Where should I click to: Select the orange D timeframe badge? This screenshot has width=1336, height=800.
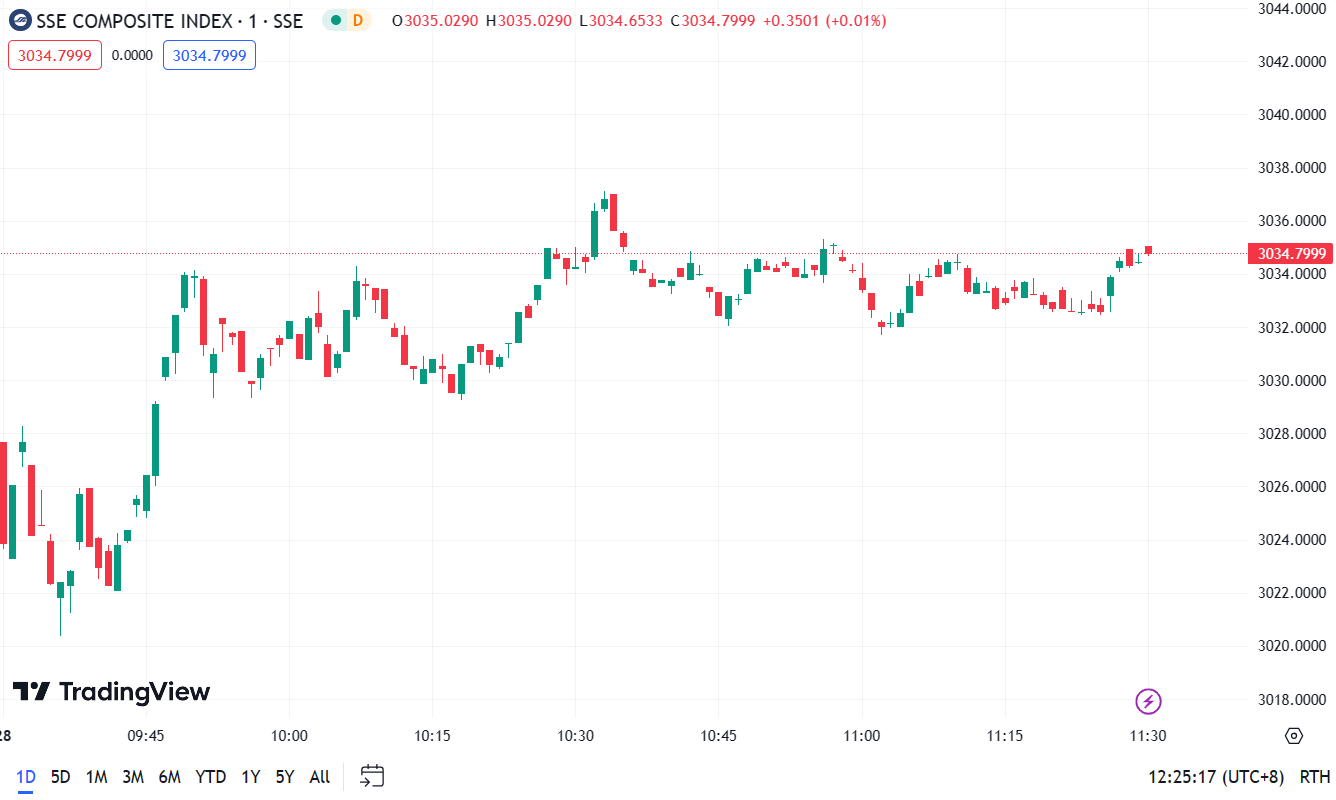(x=356, y=19)
